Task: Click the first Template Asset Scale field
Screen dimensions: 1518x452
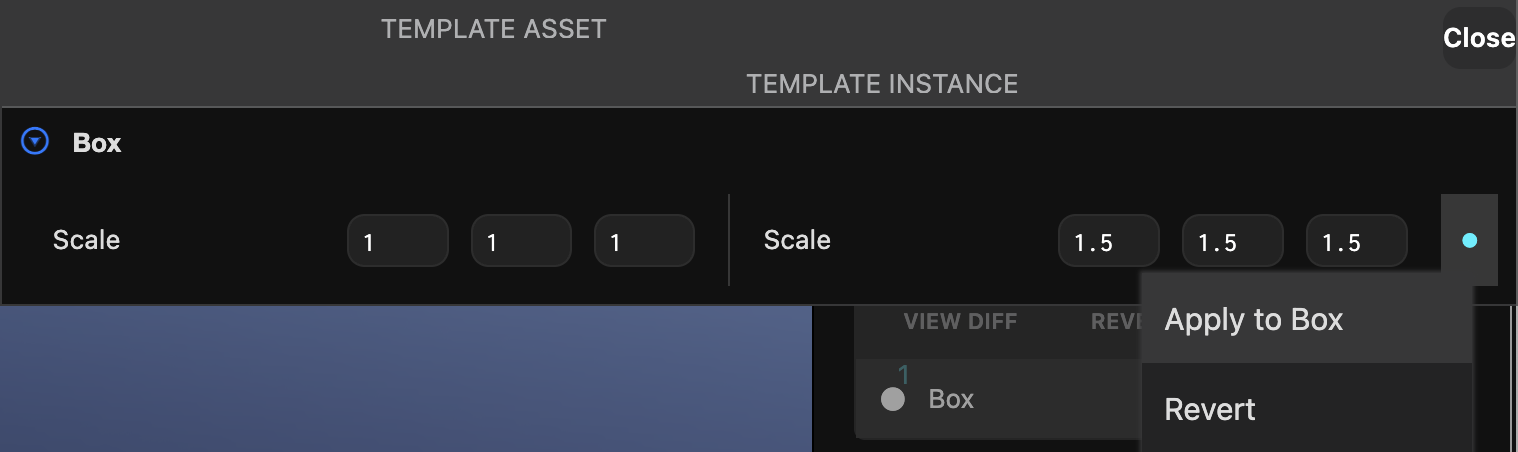Action: 398,241
